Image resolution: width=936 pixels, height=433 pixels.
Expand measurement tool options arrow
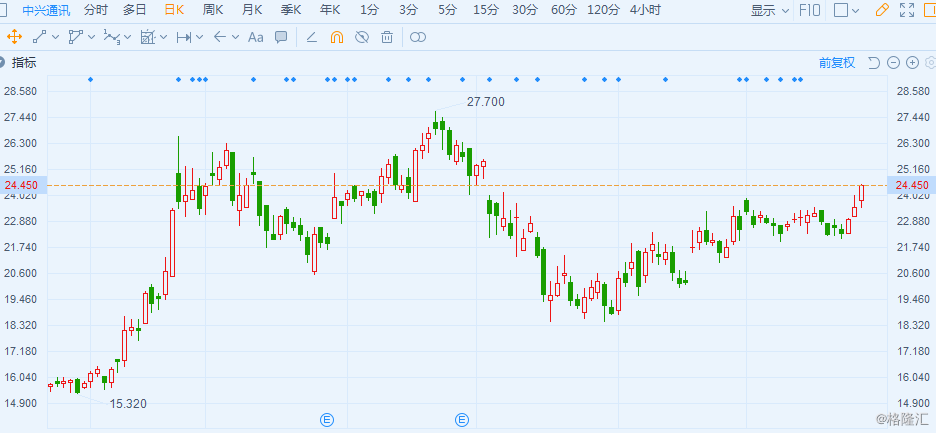pos(164,37)
